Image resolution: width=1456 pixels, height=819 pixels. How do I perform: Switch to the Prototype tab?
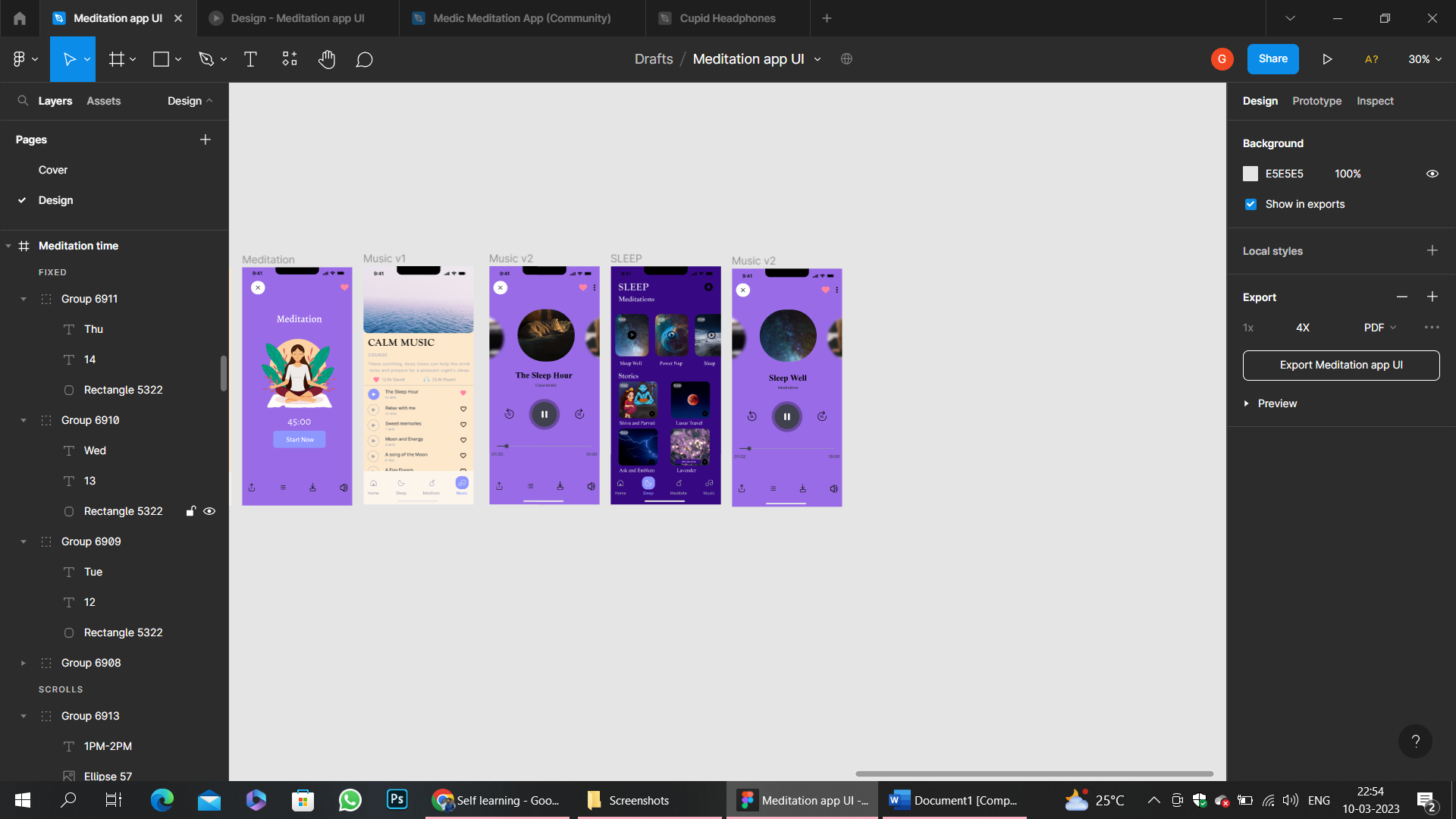coord(1316,101)
